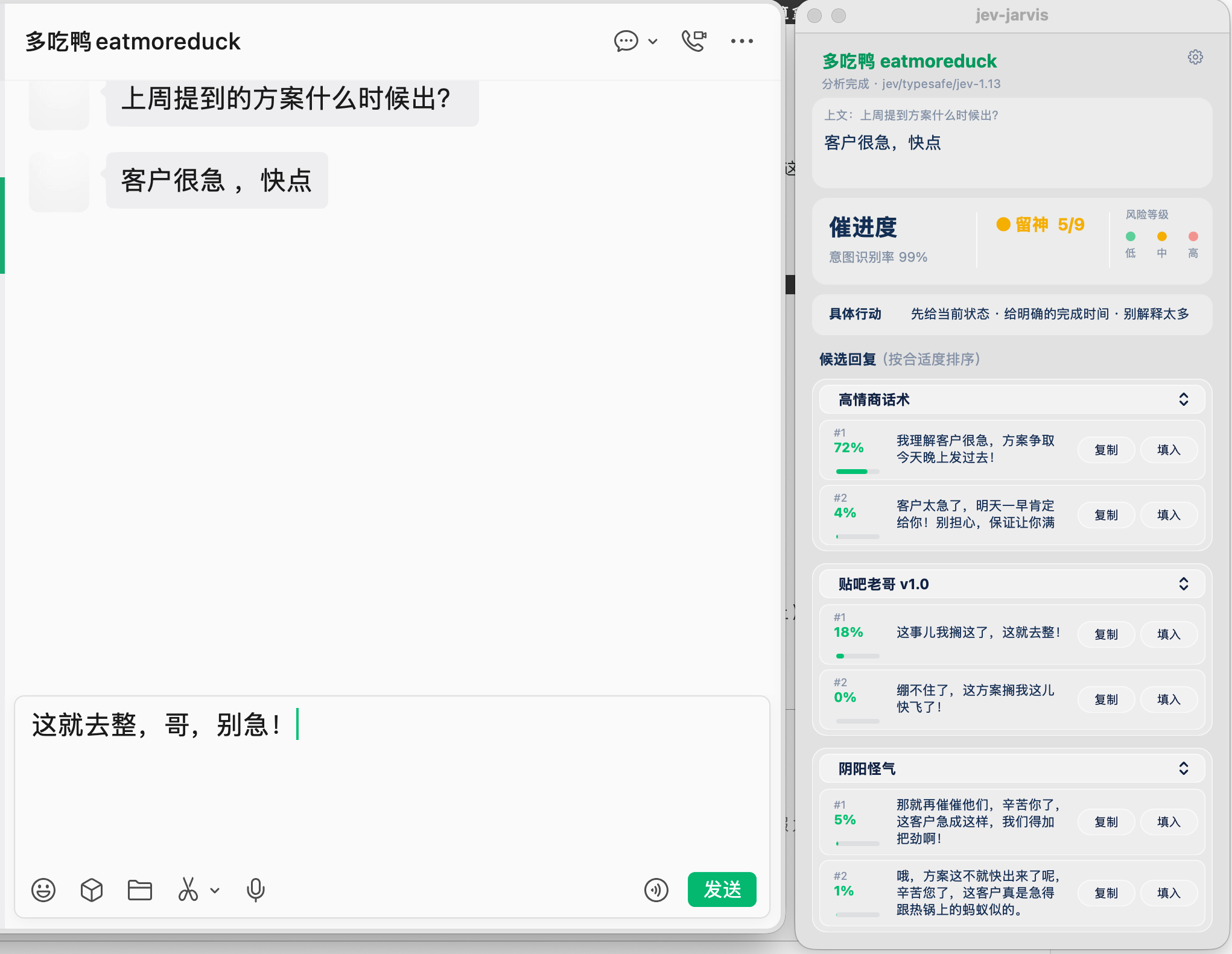Click the jev-jarvis window close button
This screenshot has width=1232, height=954.
(x=814, y=16)
